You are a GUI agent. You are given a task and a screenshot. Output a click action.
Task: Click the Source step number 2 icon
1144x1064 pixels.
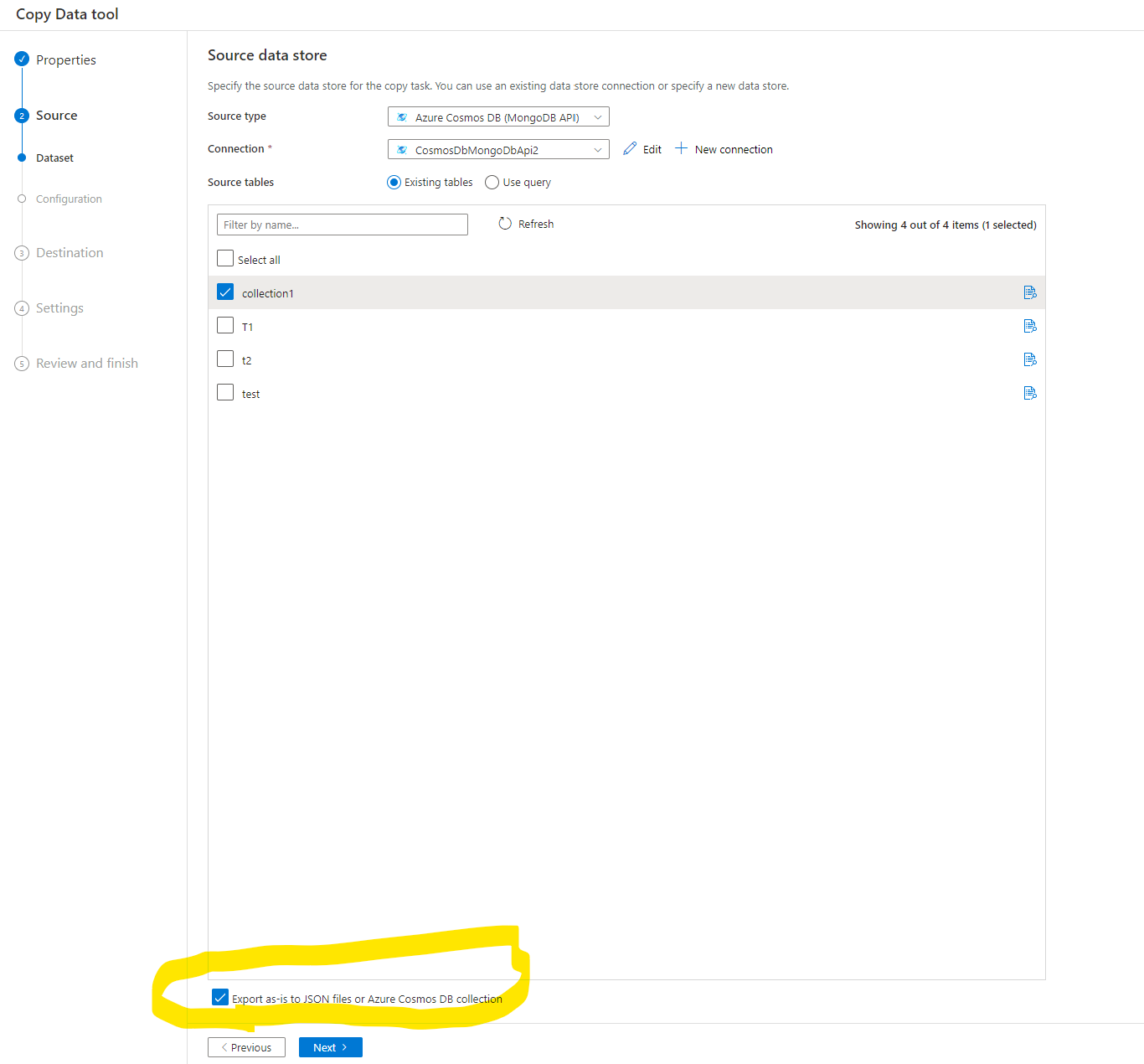tap(22, 116)
